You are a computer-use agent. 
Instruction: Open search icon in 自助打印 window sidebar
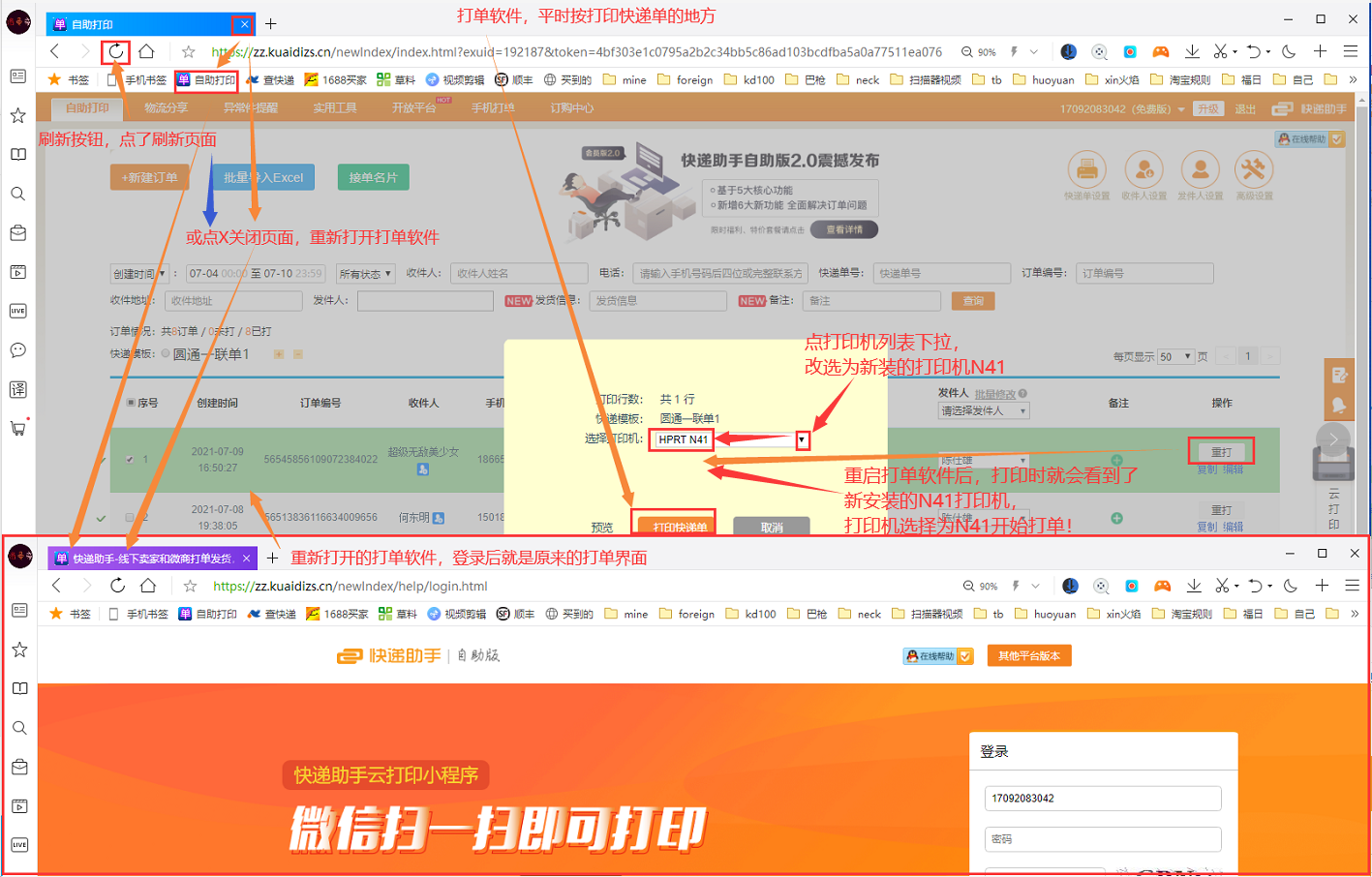coord(18,194)
